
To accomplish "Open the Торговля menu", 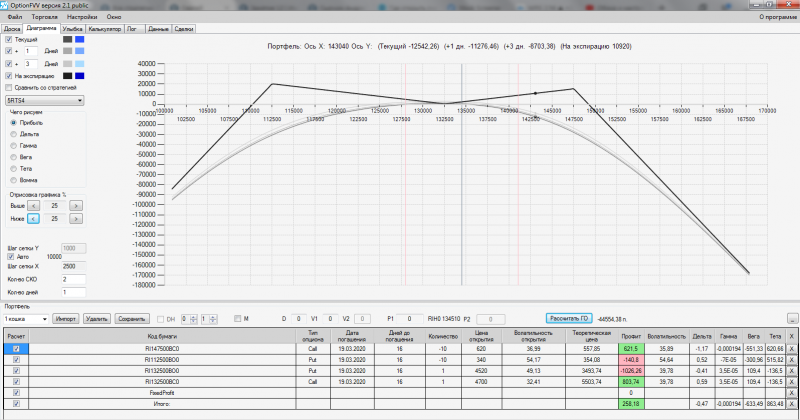I will 44,17.
